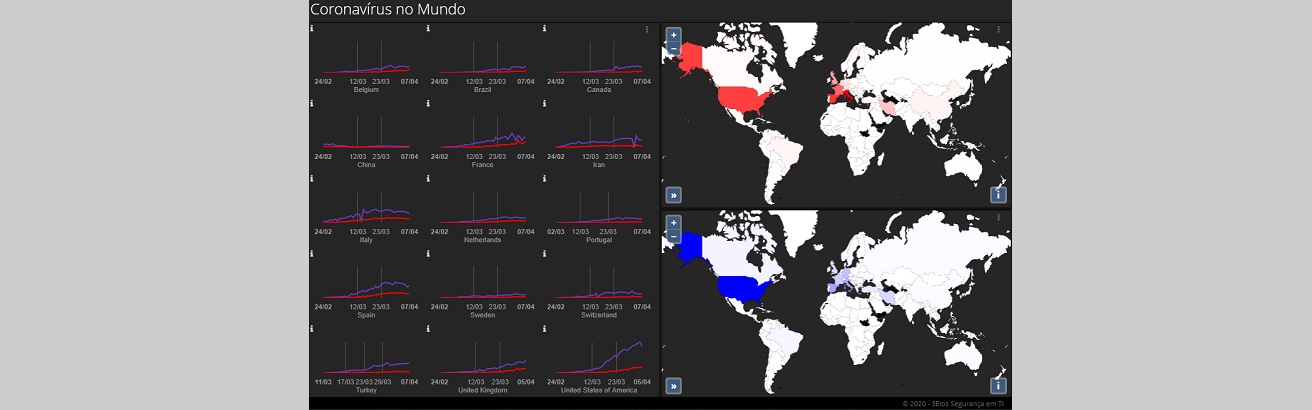Open info button on red map

[x=998, y=195]
